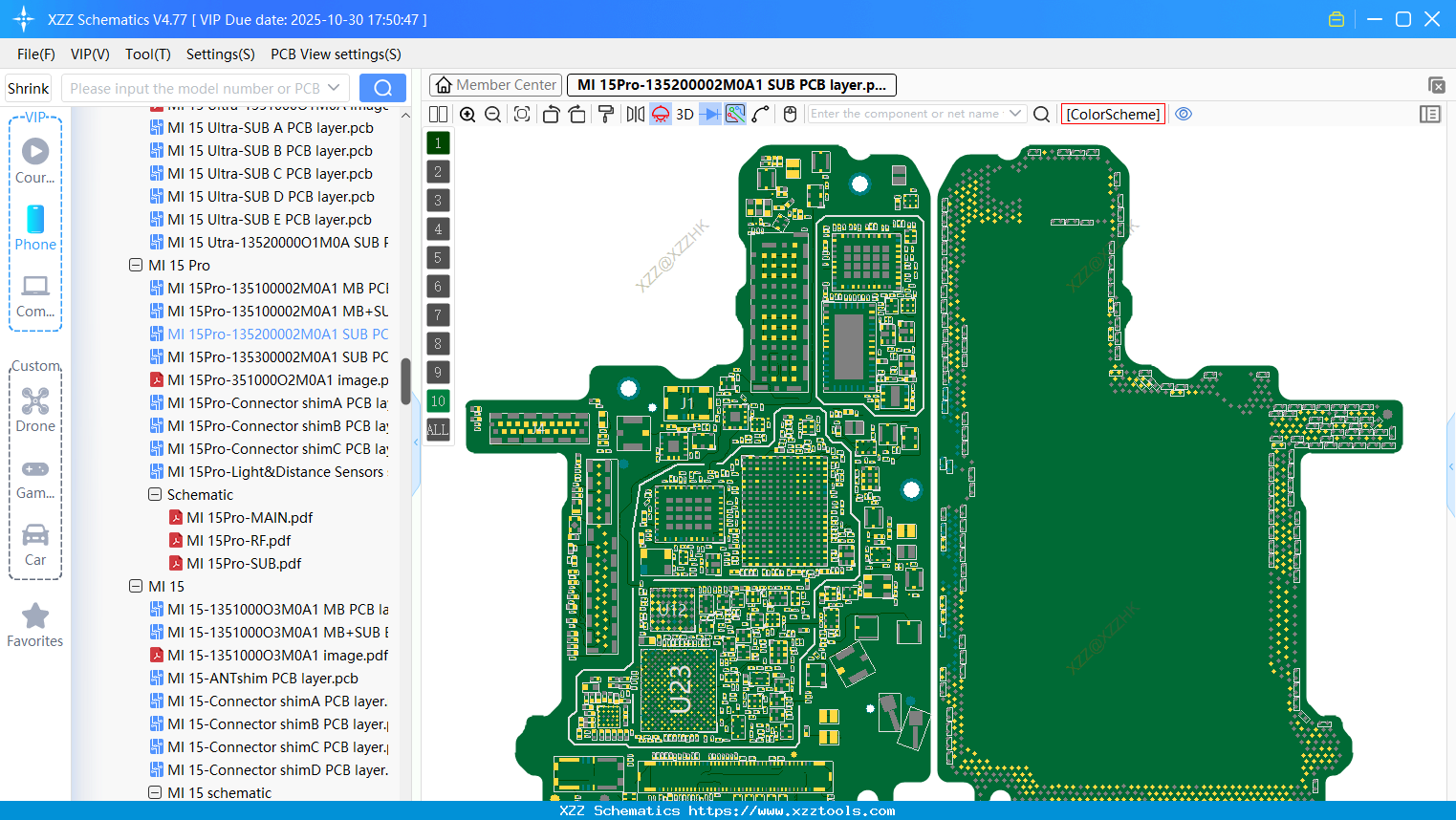Select the Zoom In tool
Image resolution: width=1456 pixels, height=820 pixels.
click(467, 114)
